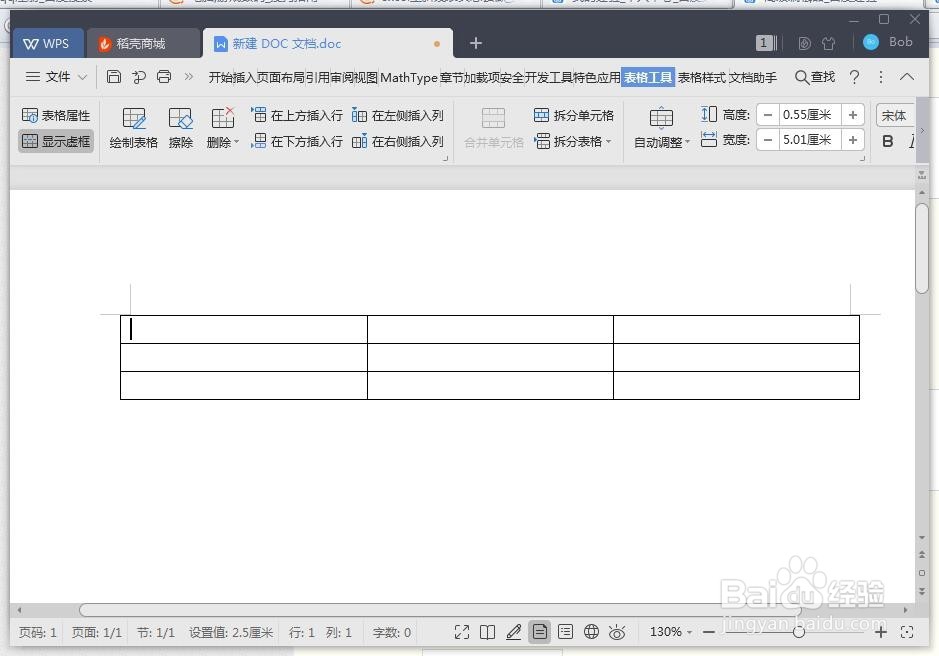
Task: Increase the column 宽度 with plus button
Action: tap(853, 140)
